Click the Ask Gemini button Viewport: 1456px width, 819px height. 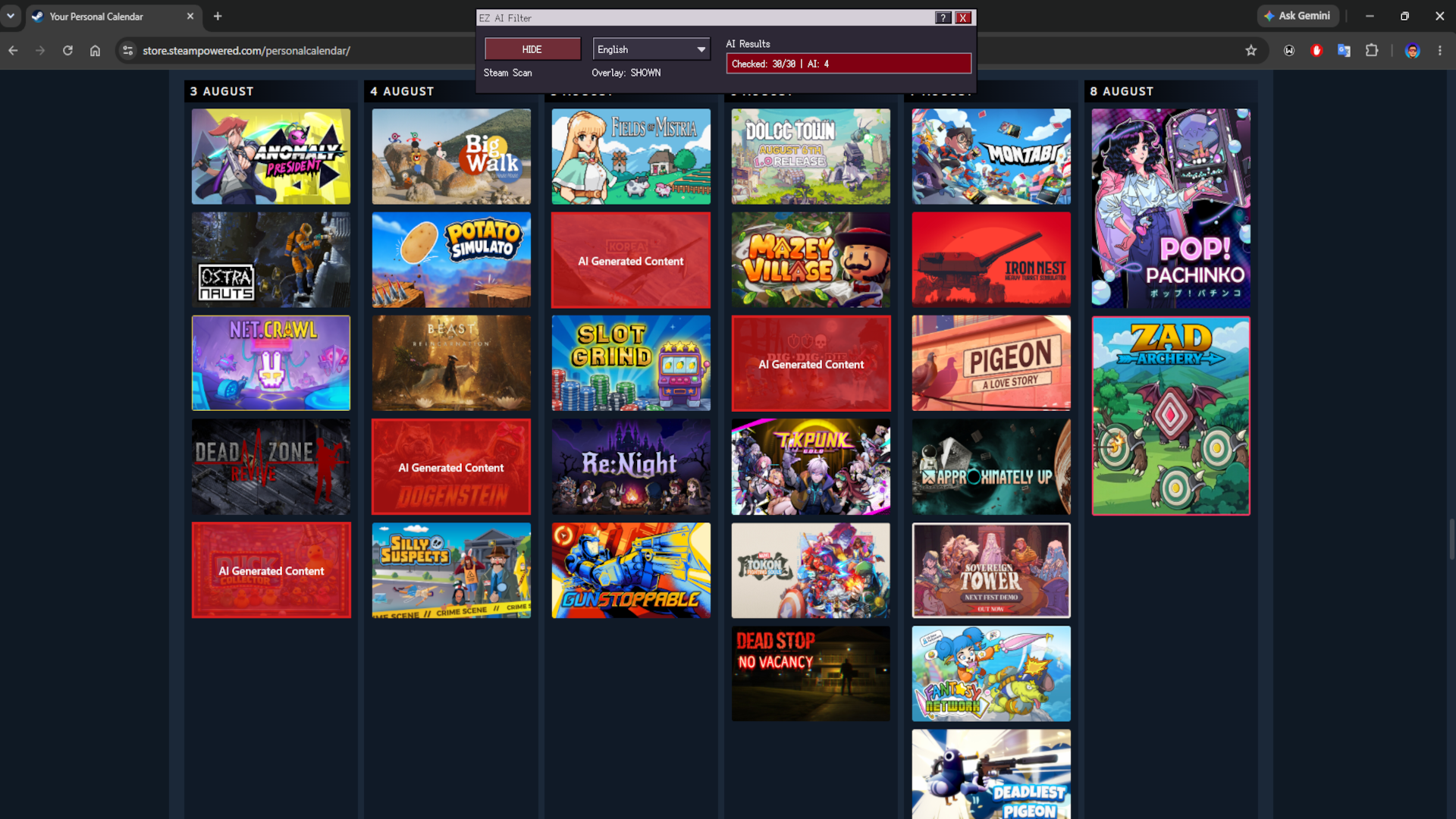click(1298, 16)
